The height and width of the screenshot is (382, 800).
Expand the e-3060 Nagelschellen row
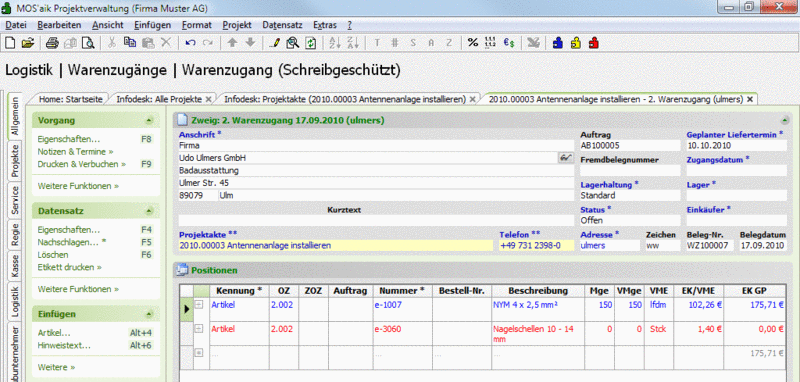[198, 329]
